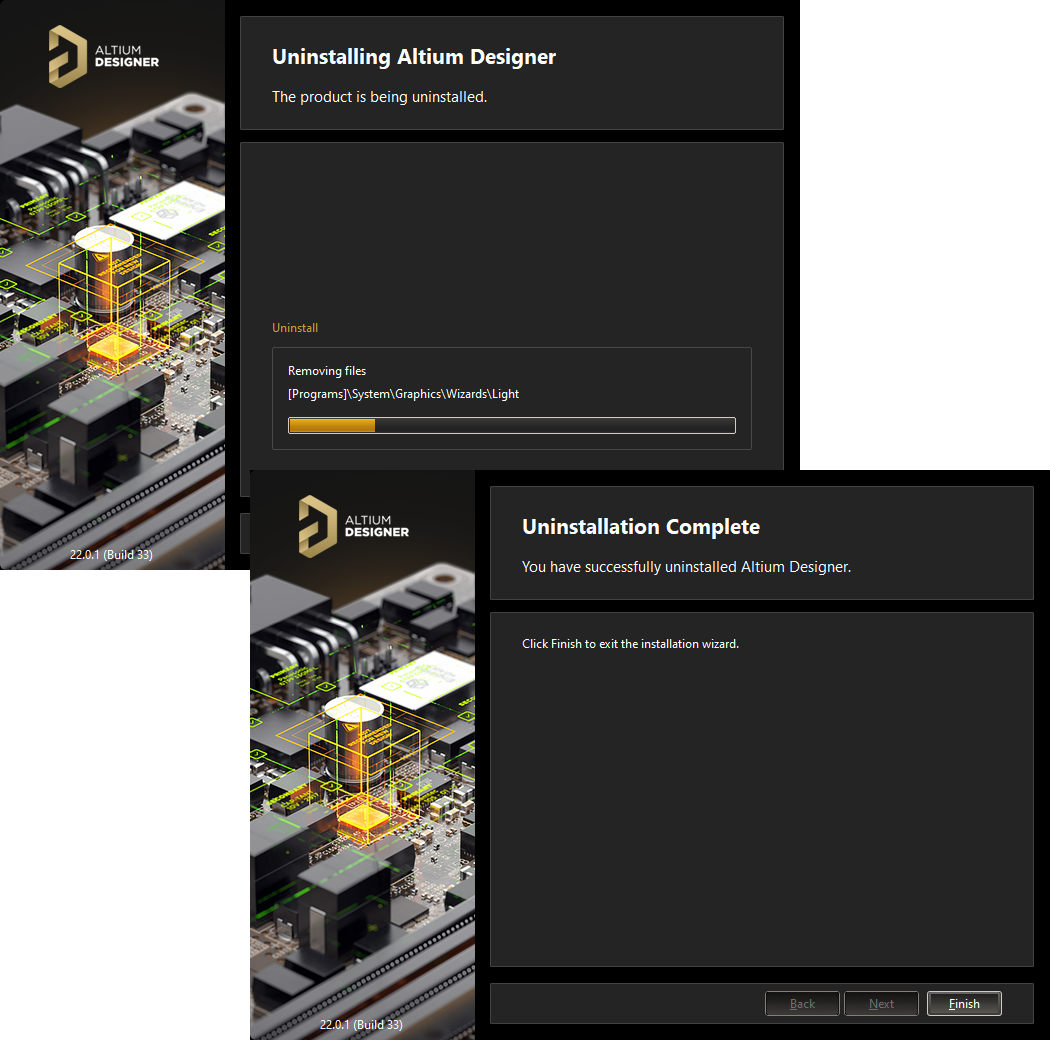Click the "Click Finish to exit" instruction text
The height and width of the screenshot is (1040, 1050).
click(630, 644)
